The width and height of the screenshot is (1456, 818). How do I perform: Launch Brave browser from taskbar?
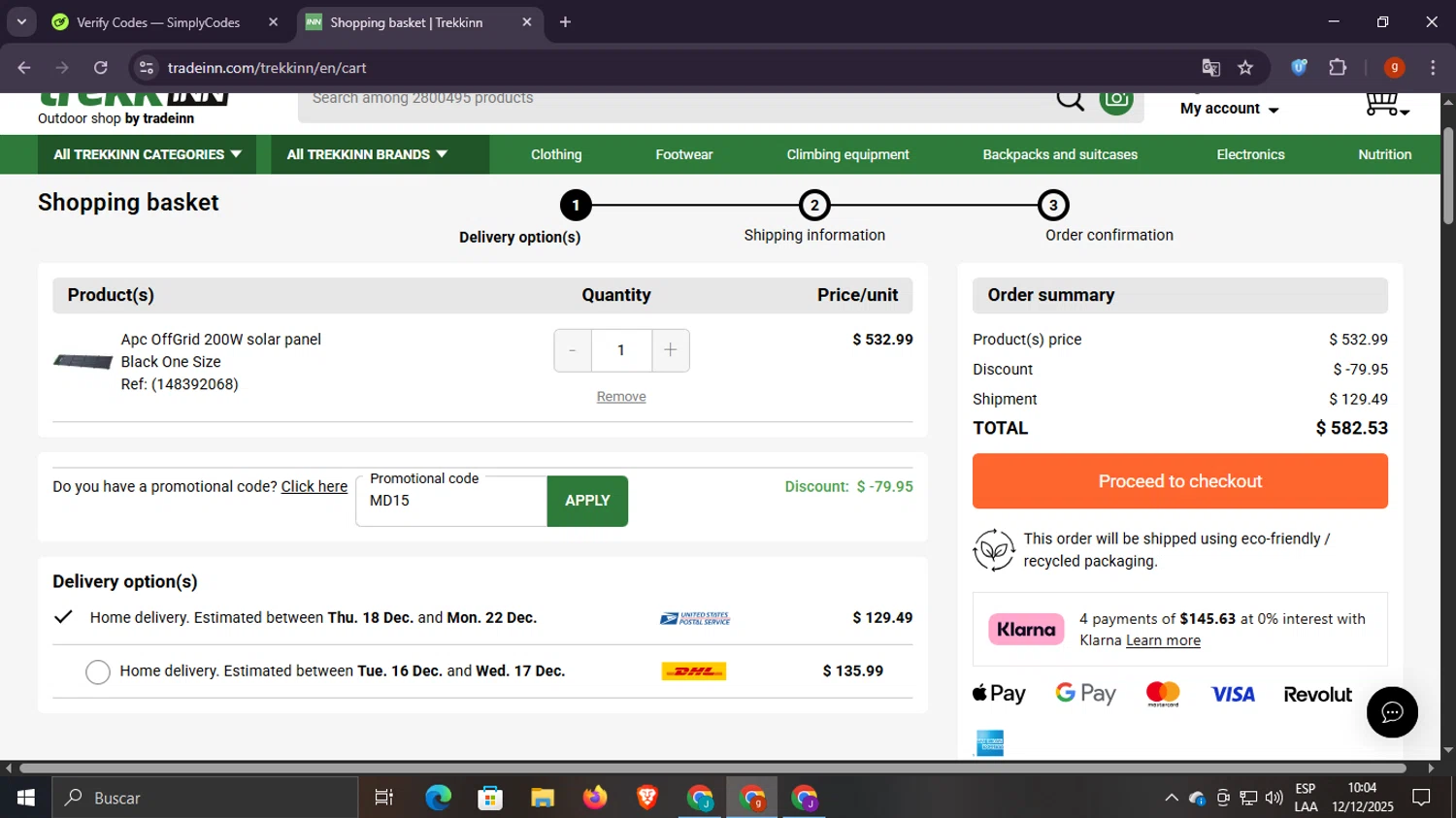[x=647, y=798]
